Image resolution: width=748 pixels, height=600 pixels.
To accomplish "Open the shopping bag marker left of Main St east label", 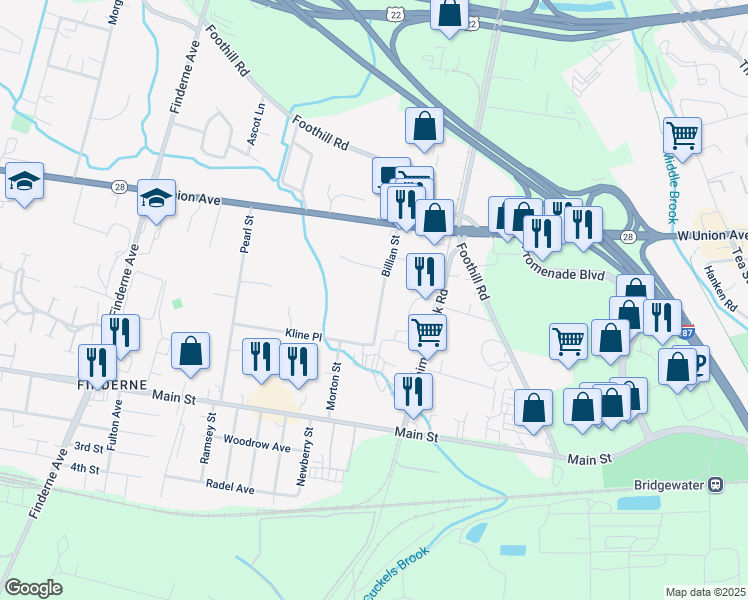I will click(533, 408).
